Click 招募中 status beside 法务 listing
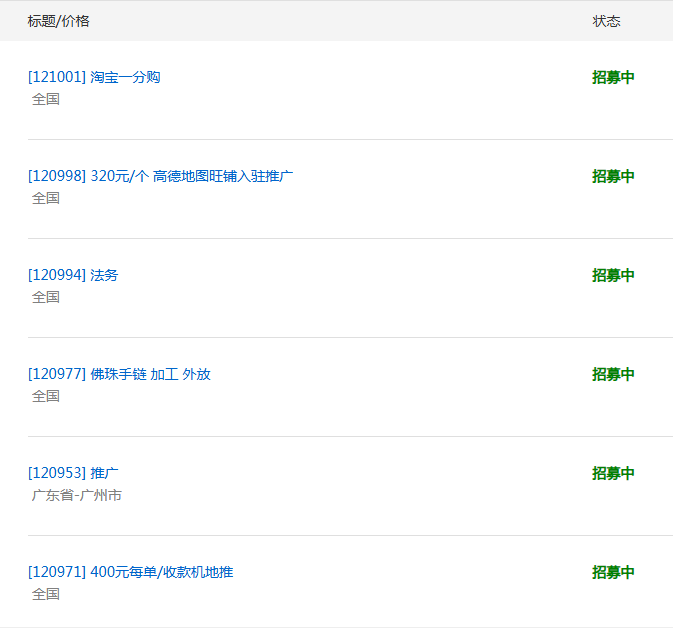 coord(613,275)
